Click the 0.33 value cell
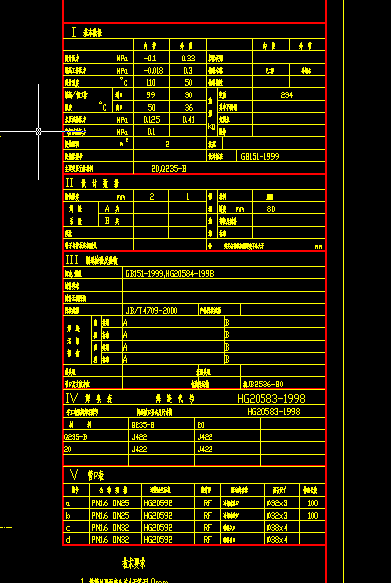 [188, 58]
